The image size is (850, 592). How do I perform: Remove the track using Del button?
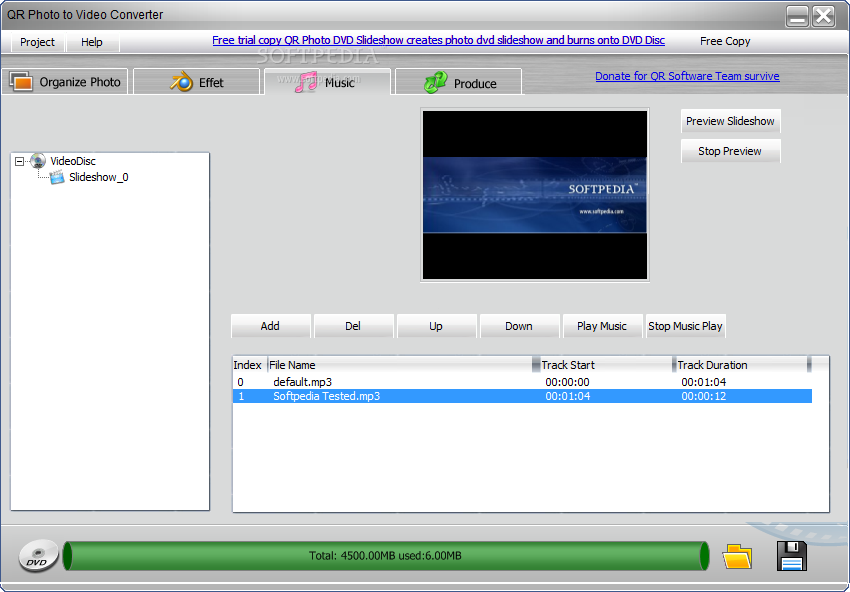(353, 326)
